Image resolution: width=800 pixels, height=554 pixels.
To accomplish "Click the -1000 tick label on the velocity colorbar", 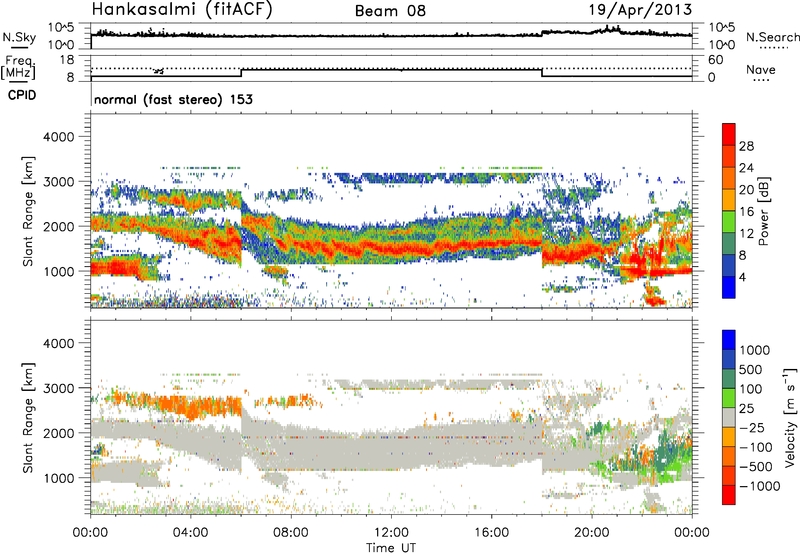I will 759,486.
